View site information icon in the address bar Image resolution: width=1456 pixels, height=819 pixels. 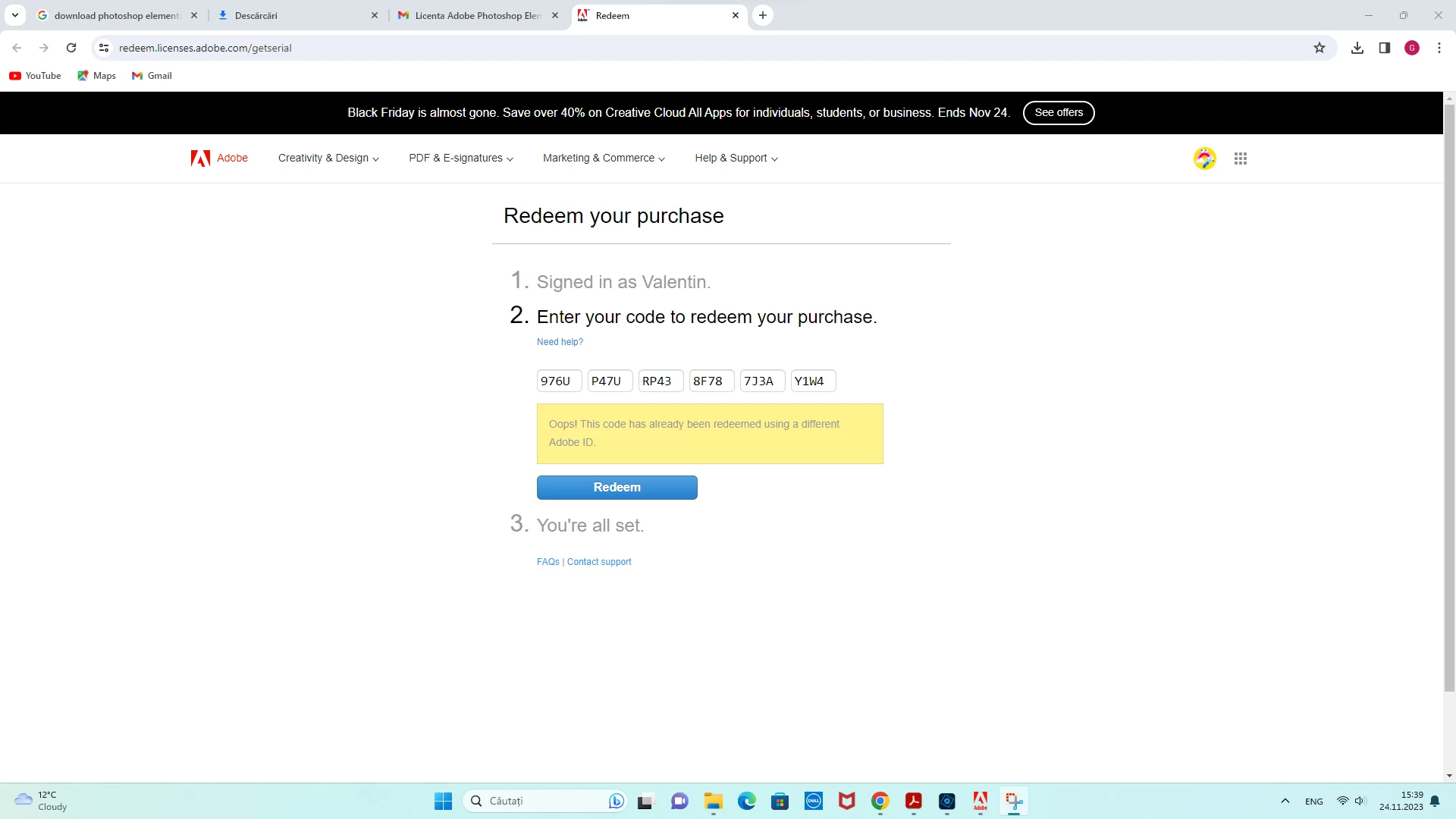point(104,48)
